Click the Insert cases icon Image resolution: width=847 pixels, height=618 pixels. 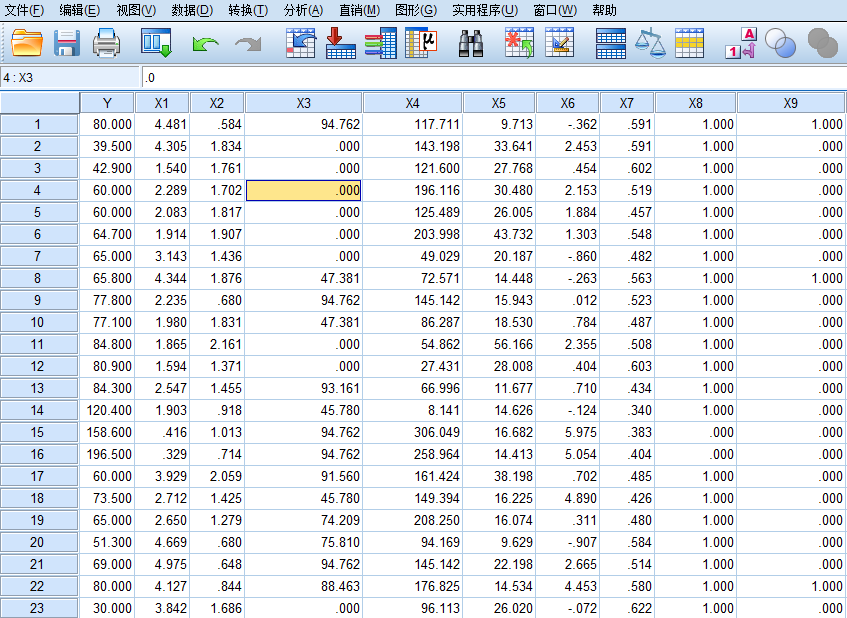coord(519,43)
